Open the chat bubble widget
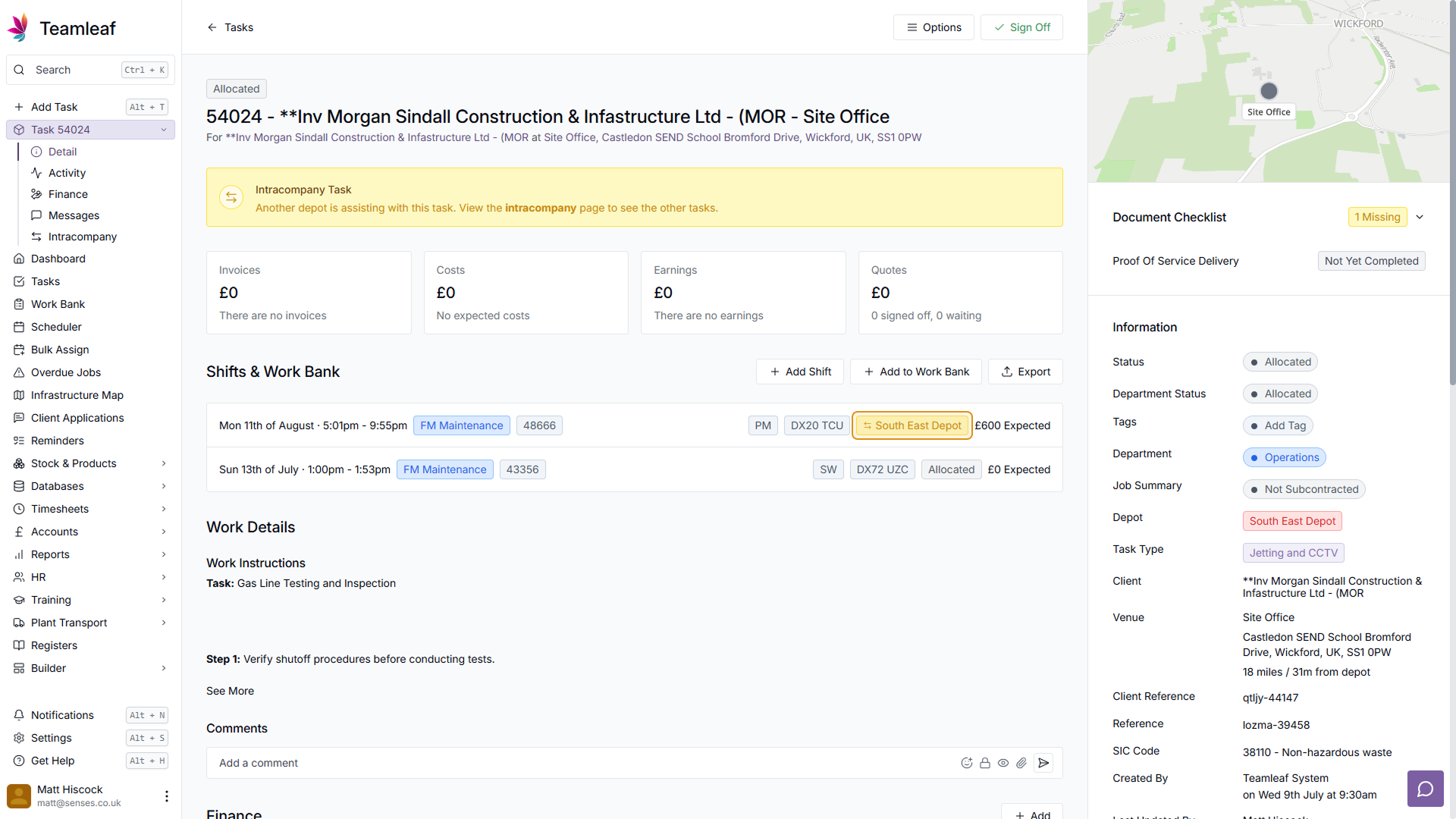The height and width of the screenshot is (819, 1456). tap(1425, 789)
